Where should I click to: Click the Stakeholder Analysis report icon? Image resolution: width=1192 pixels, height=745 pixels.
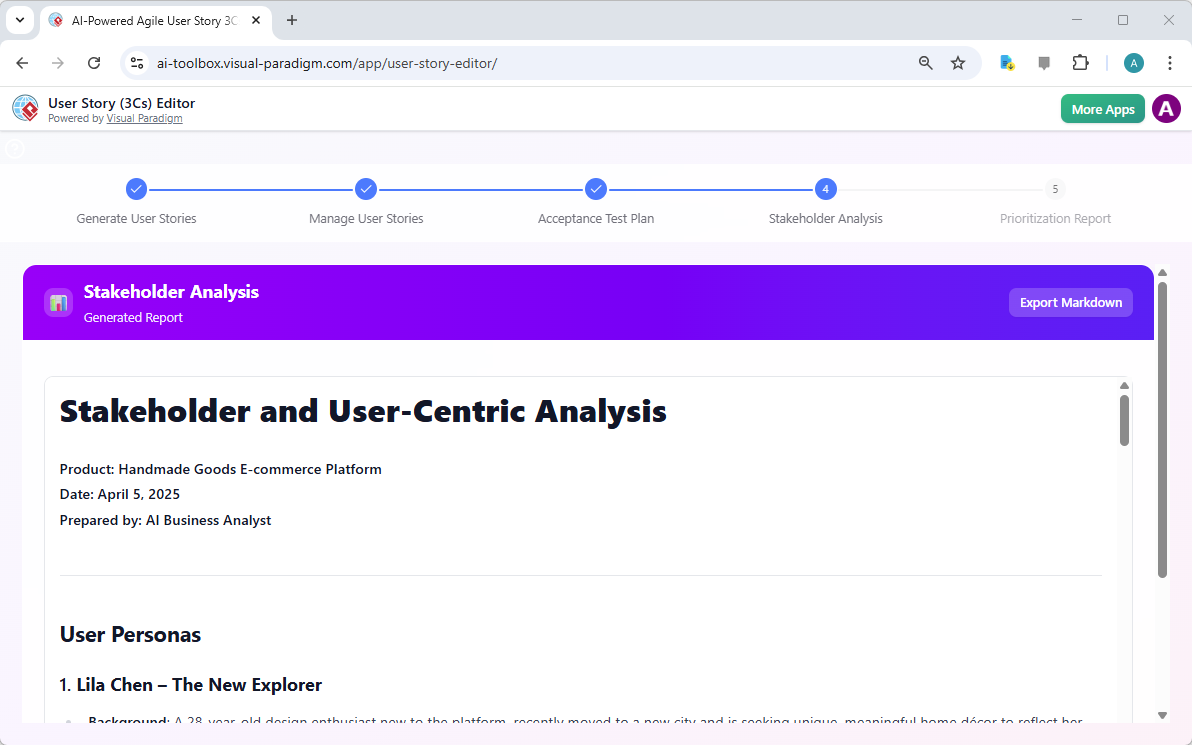(x=58, y=302)
